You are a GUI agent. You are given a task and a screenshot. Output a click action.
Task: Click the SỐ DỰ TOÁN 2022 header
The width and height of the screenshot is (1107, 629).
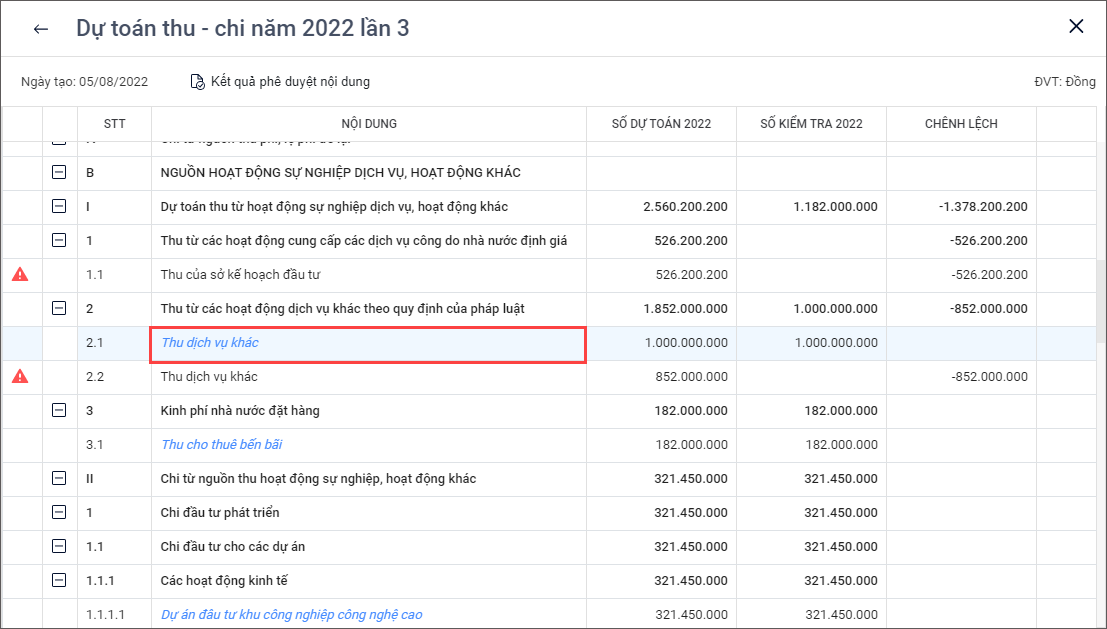click(x=661, y=124)
